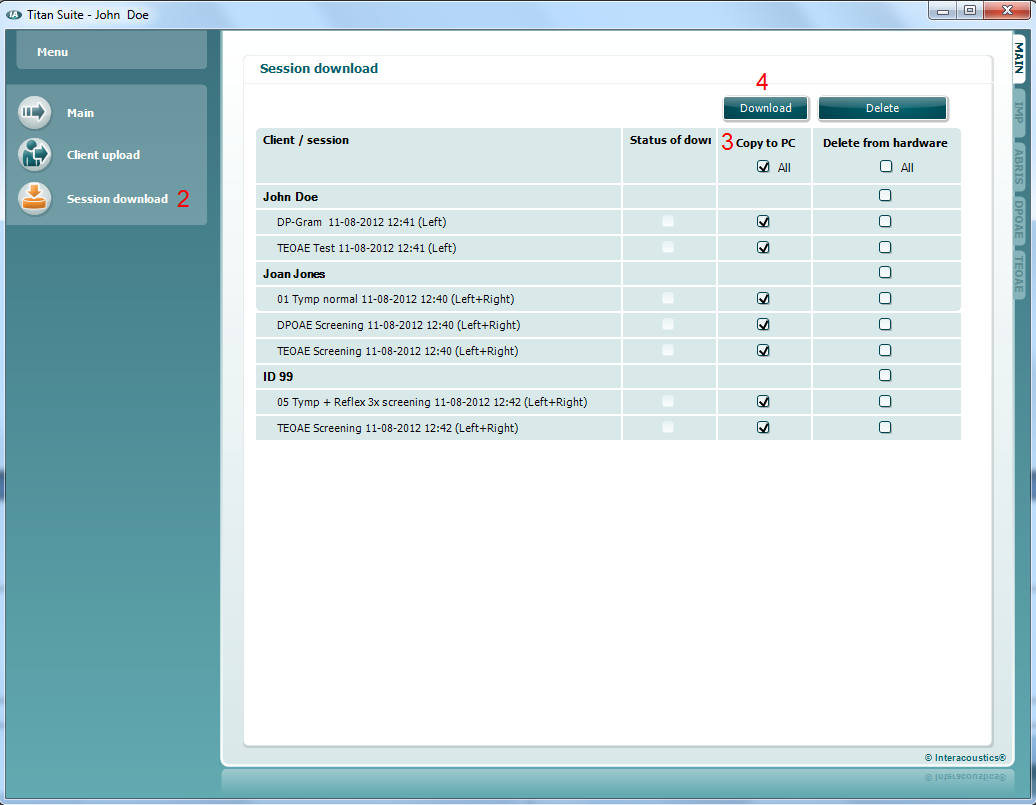Check delete from hardware for ID 99
The width and height of the screenshot is (1036, 805).
885,375
